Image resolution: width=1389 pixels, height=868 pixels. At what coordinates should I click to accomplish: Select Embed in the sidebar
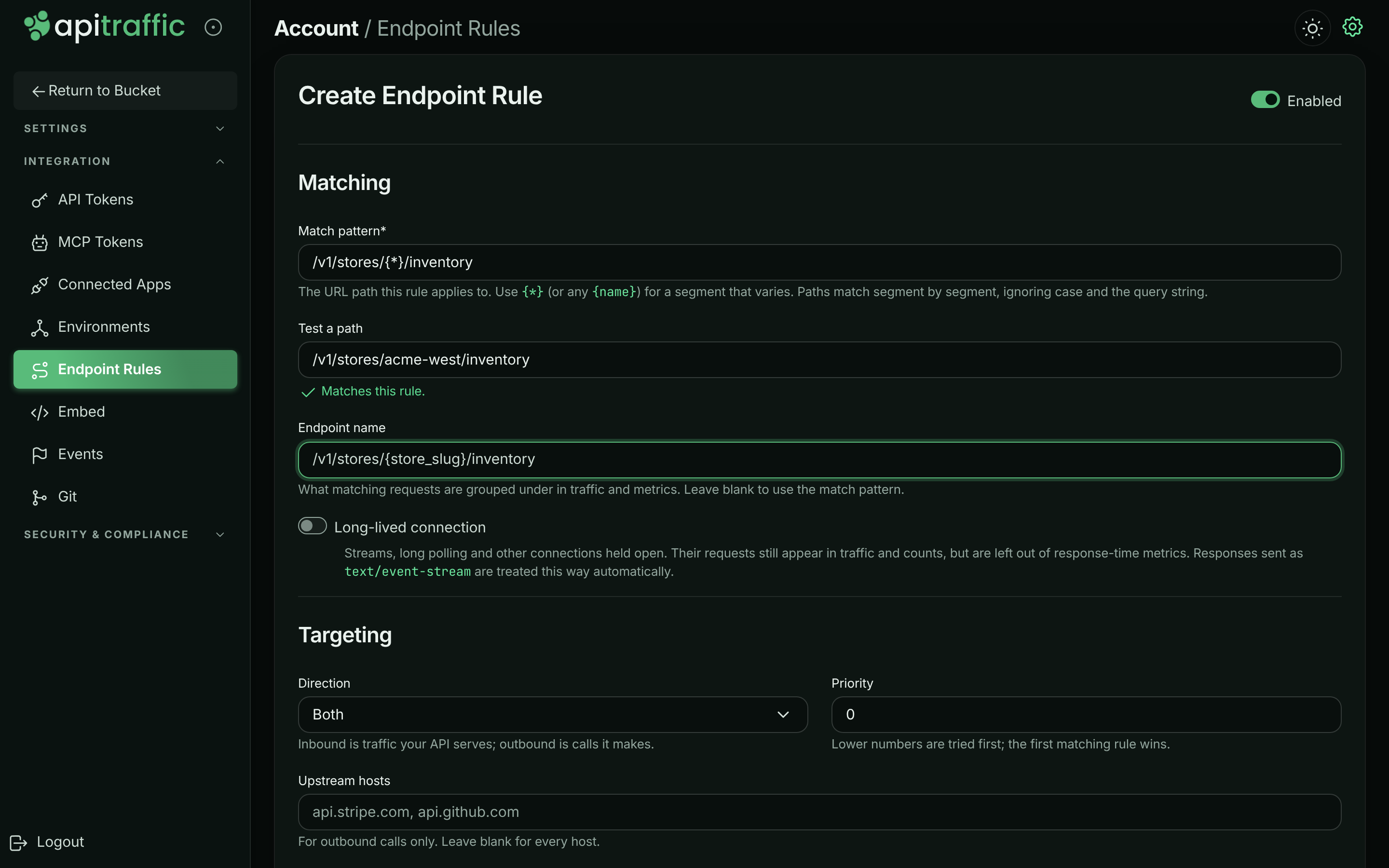point(125,412)
